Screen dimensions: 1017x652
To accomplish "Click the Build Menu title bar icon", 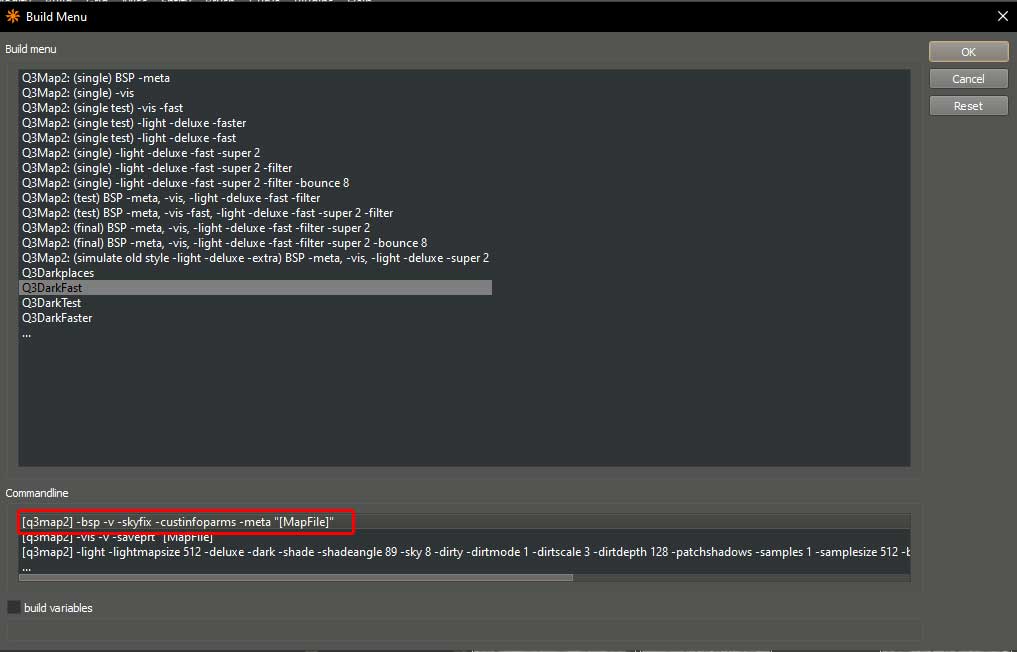I will pyautogui.click(x=13, y=16).
